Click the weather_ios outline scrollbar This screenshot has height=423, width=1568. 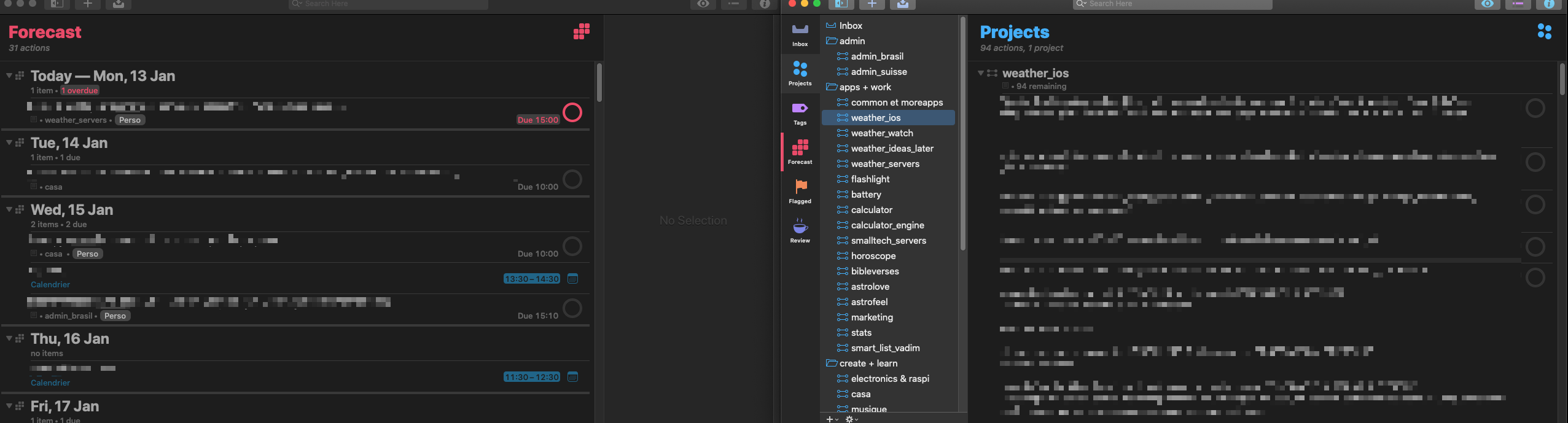click(1562, 79)
